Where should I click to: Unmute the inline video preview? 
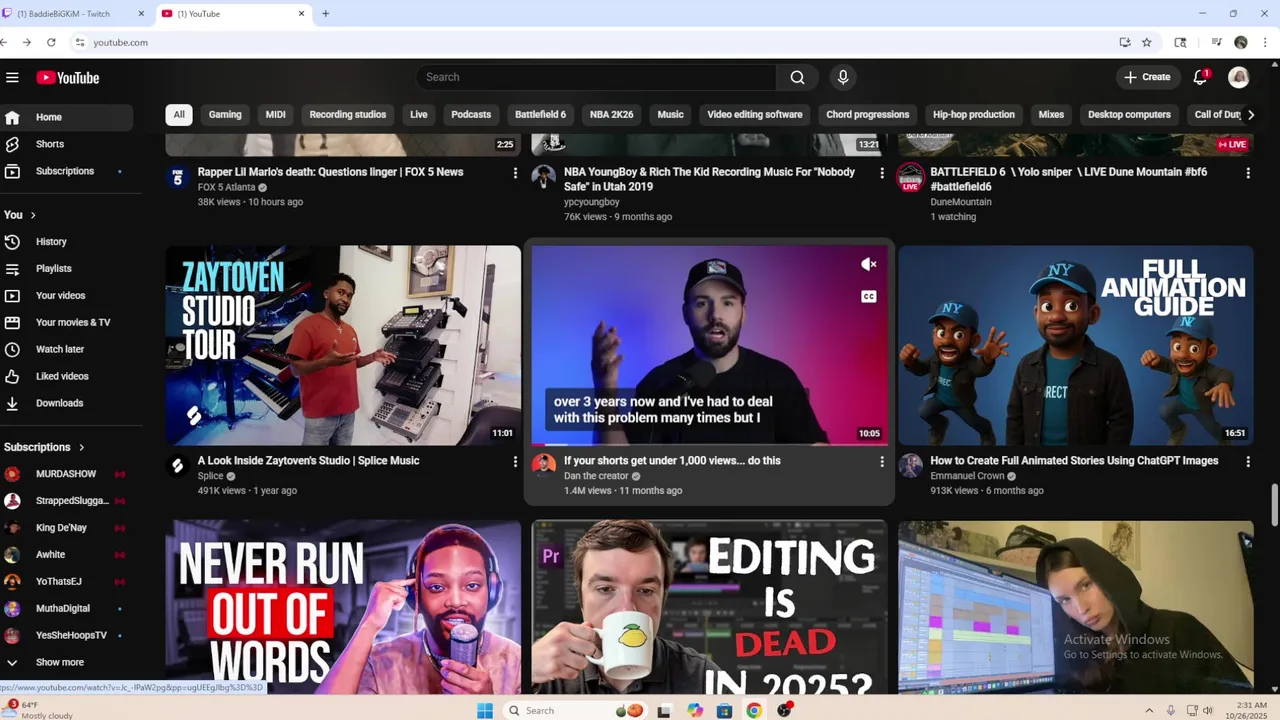[x=869, y=265]
